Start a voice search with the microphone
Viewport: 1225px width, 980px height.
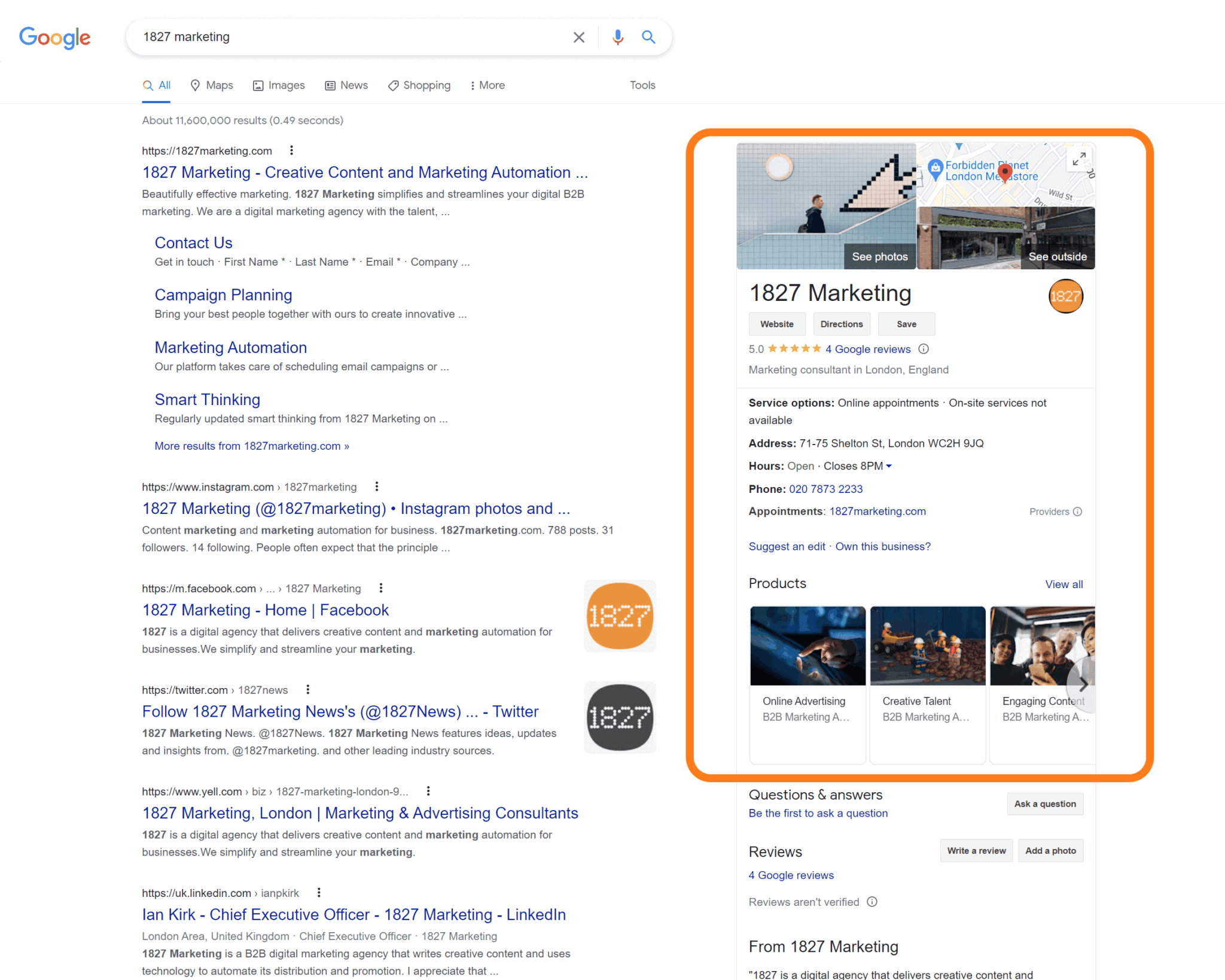coord(617,36)
